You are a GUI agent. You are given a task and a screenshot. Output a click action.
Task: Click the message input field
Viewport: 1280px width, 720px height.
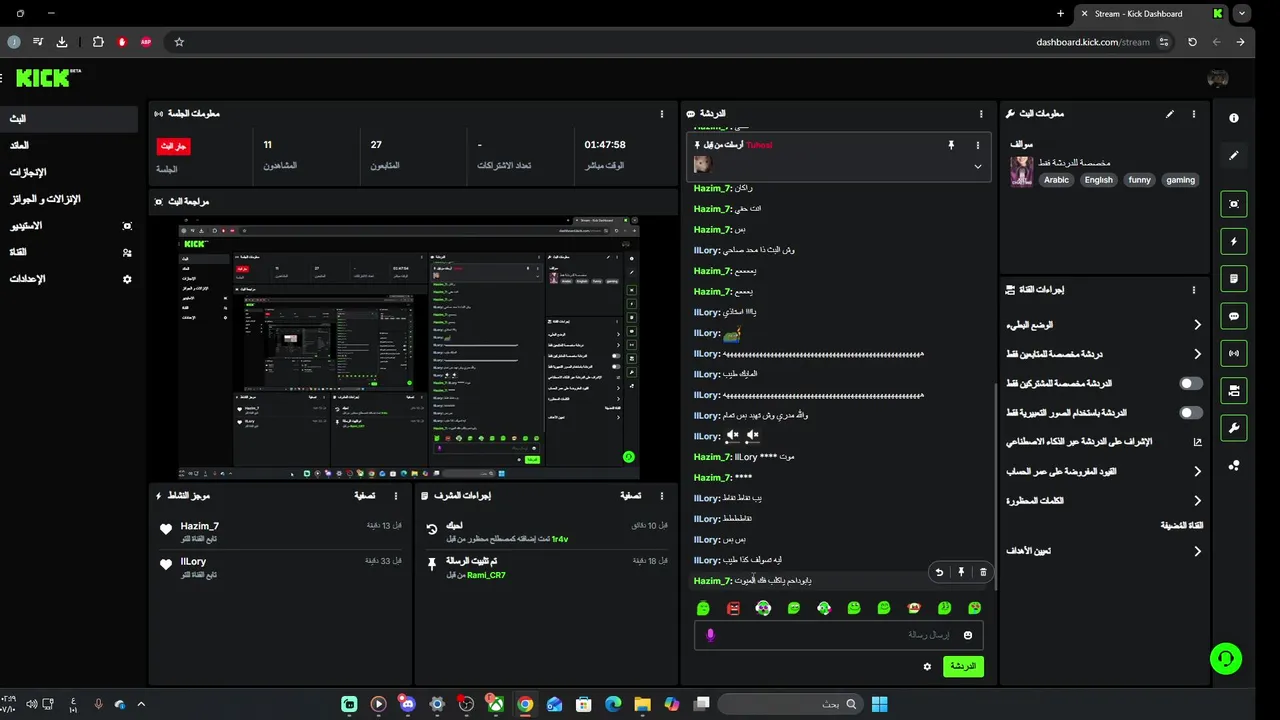tap(838, 635)
